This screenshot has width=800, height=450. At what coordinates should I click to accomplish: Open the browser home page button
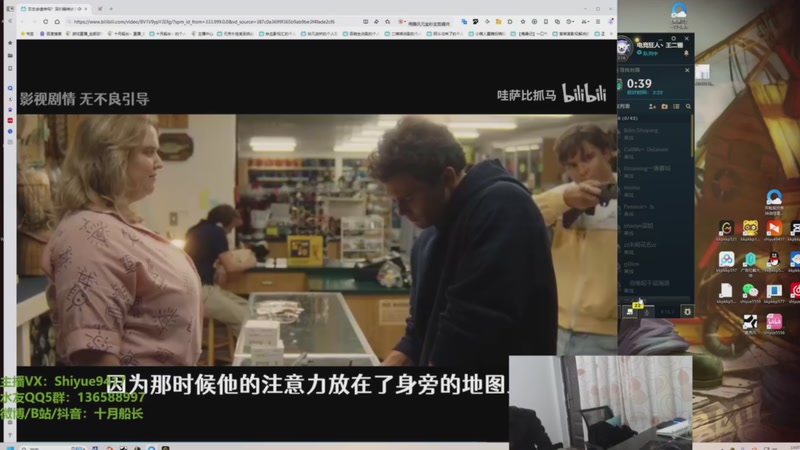click(57, 22)
